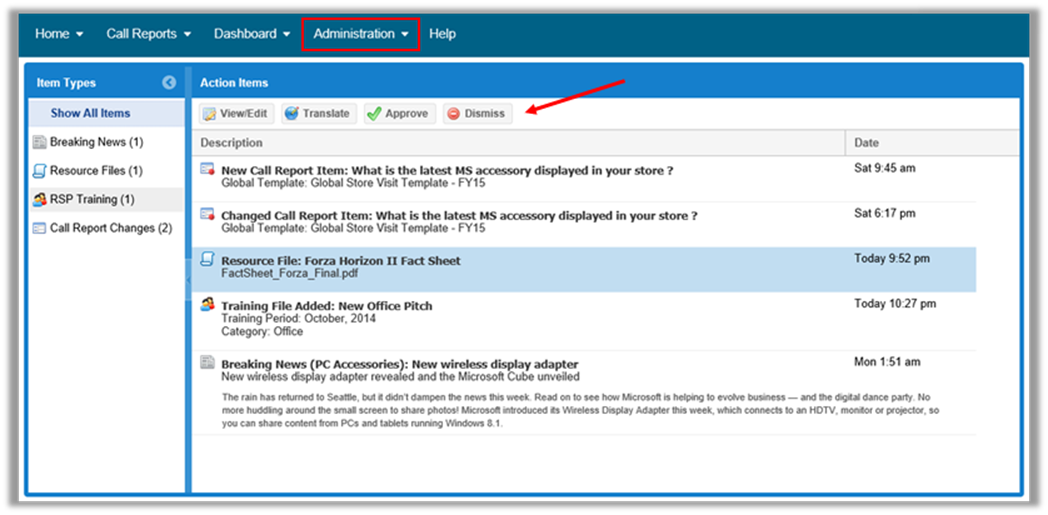
Task: Click the View/Edit pencil icon
Action: (x=210, y=114)
